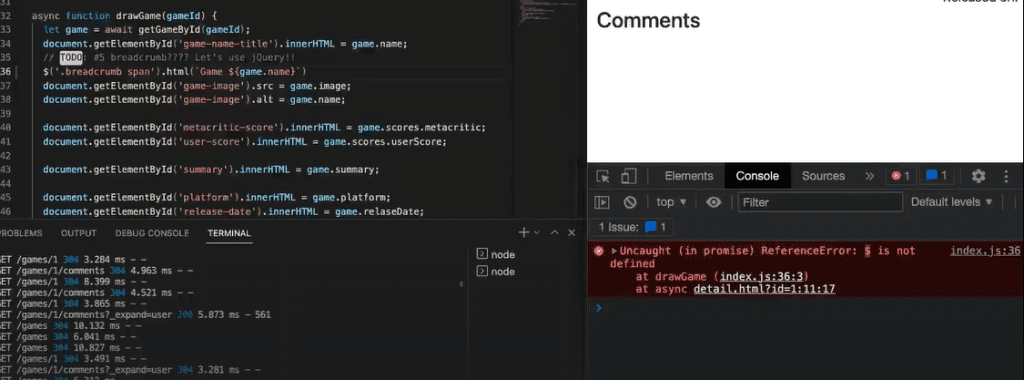The height and width of the screenshot is (380, 1024).
Task: Open the DevTools three-dot customize menu
Action: point(1006,176)
